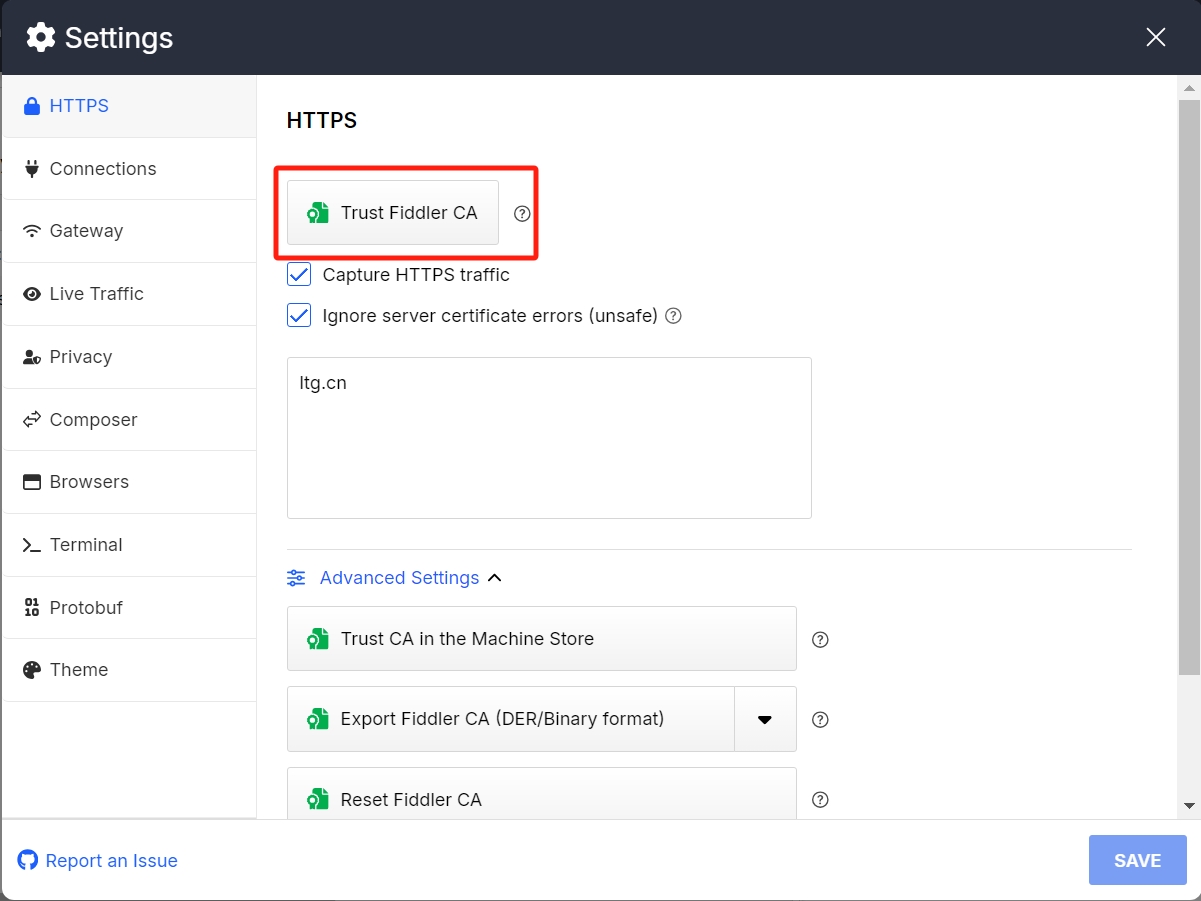1201x901 pixels.
Task: Close the Settings dialog
Action: pyautogui.click(x=1156, y=38)
